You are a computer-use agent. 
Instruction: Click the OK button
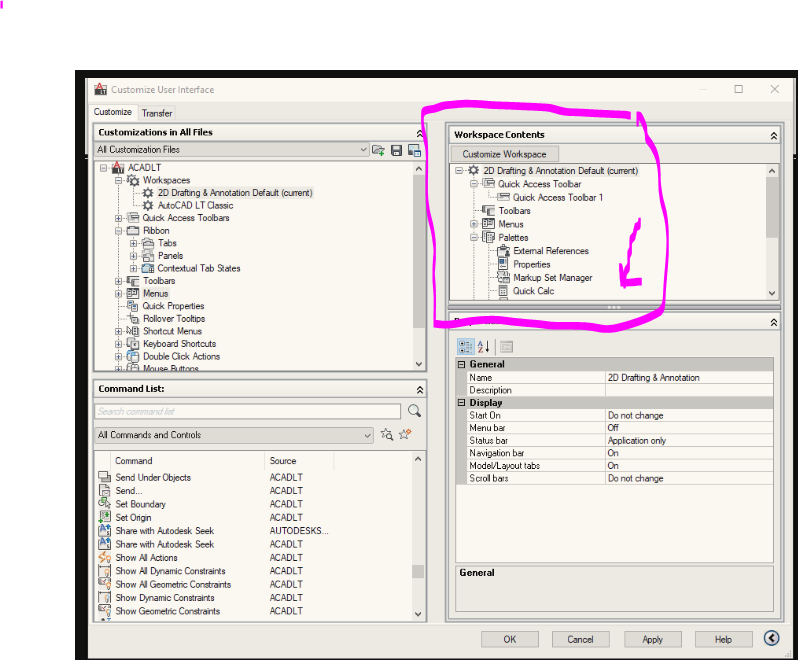509,639
